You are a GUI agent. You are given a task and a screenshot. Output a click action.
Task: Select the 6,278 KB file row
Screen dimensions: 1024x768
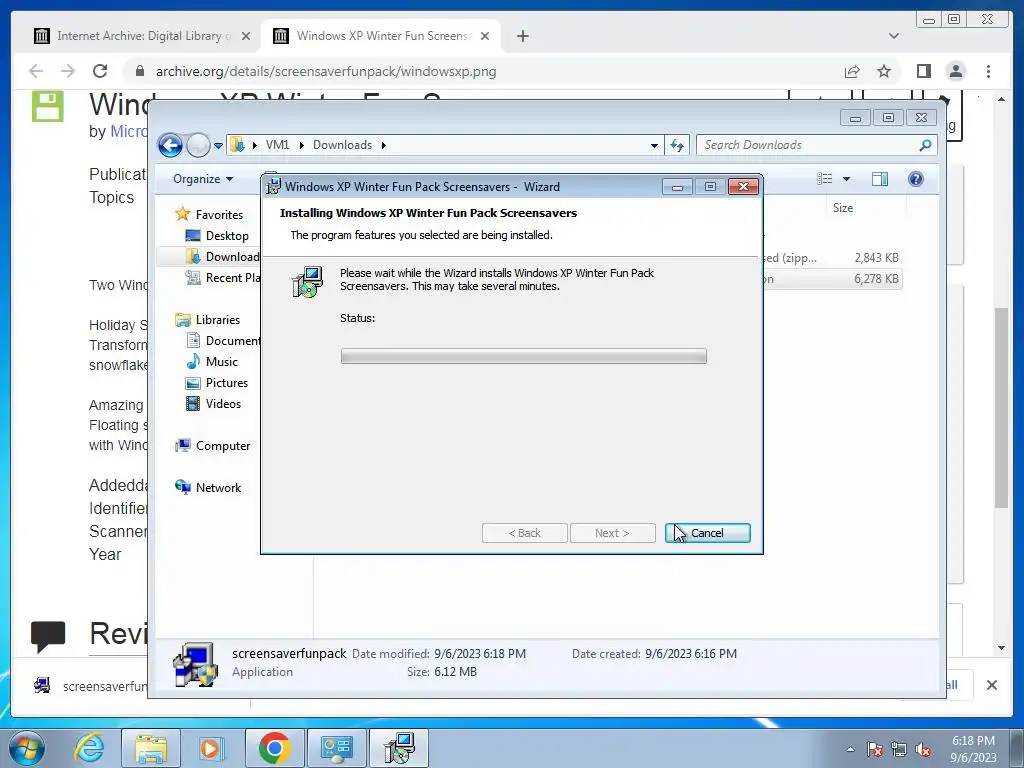click(x=833, y=279)
